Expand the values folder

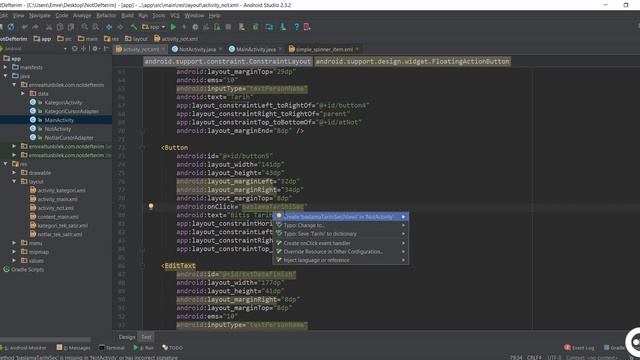14,260
